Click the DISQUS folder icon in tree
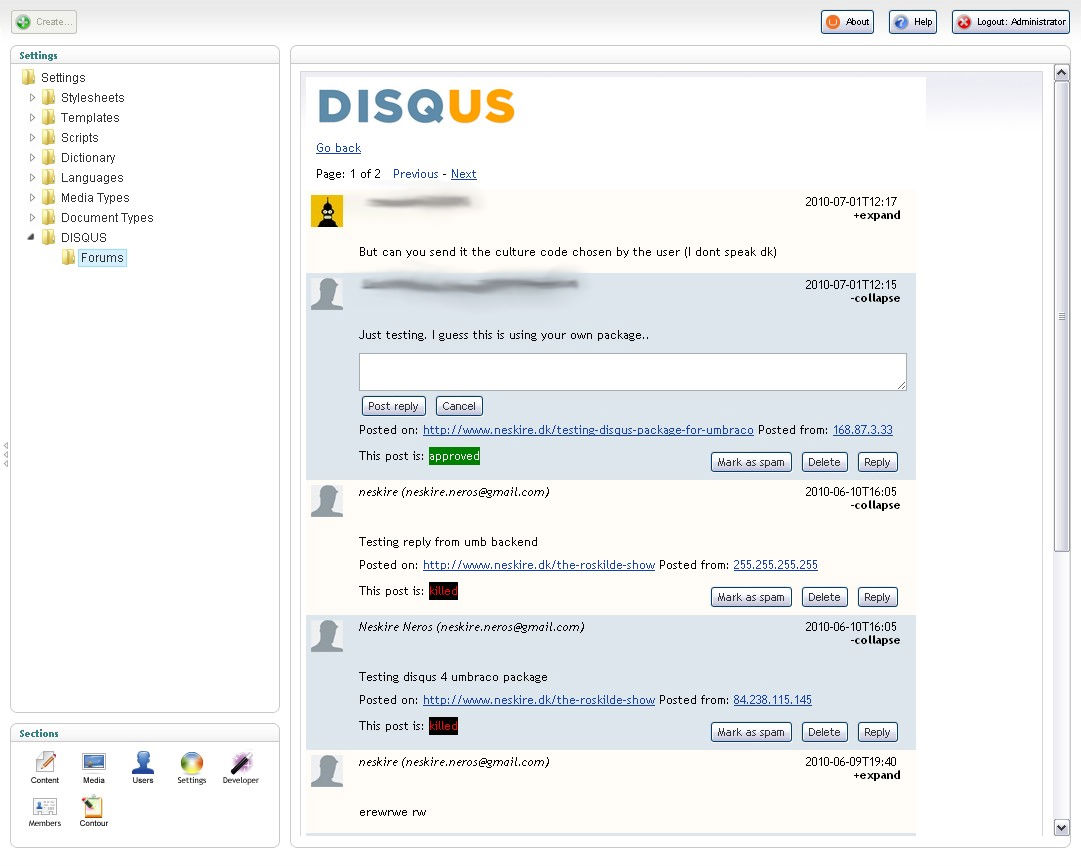This screenshot has height=866, width=1081. (x=48, y=237)
